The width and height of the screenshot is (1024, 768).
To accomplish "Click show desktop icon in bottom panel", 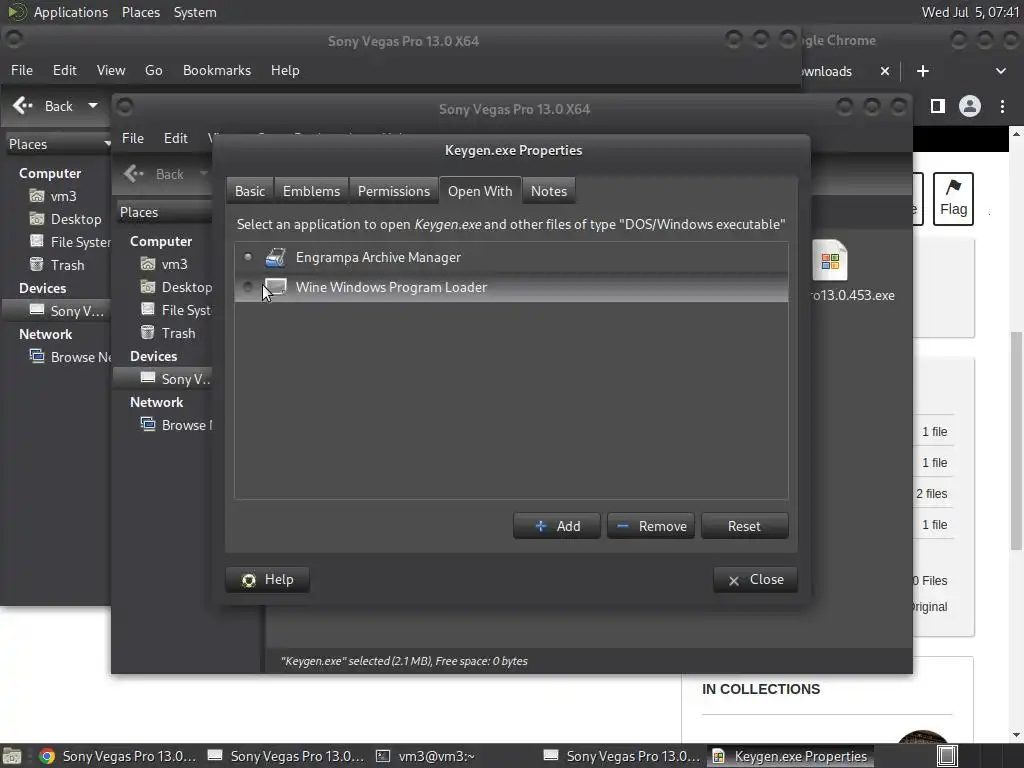I will pos(12,756).
